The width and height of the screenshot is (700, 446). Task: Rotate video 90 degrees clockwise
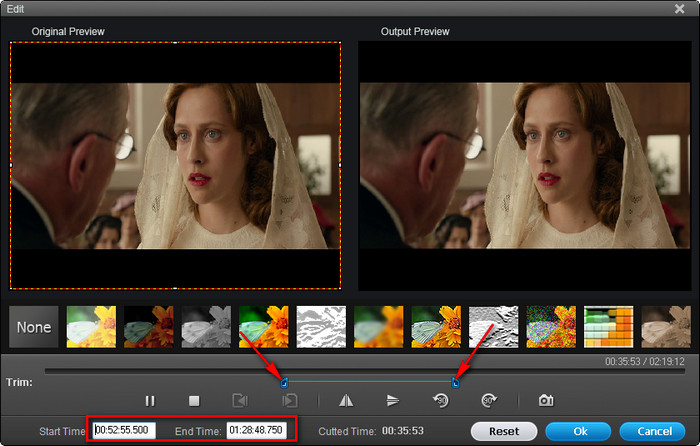point(489,401)
